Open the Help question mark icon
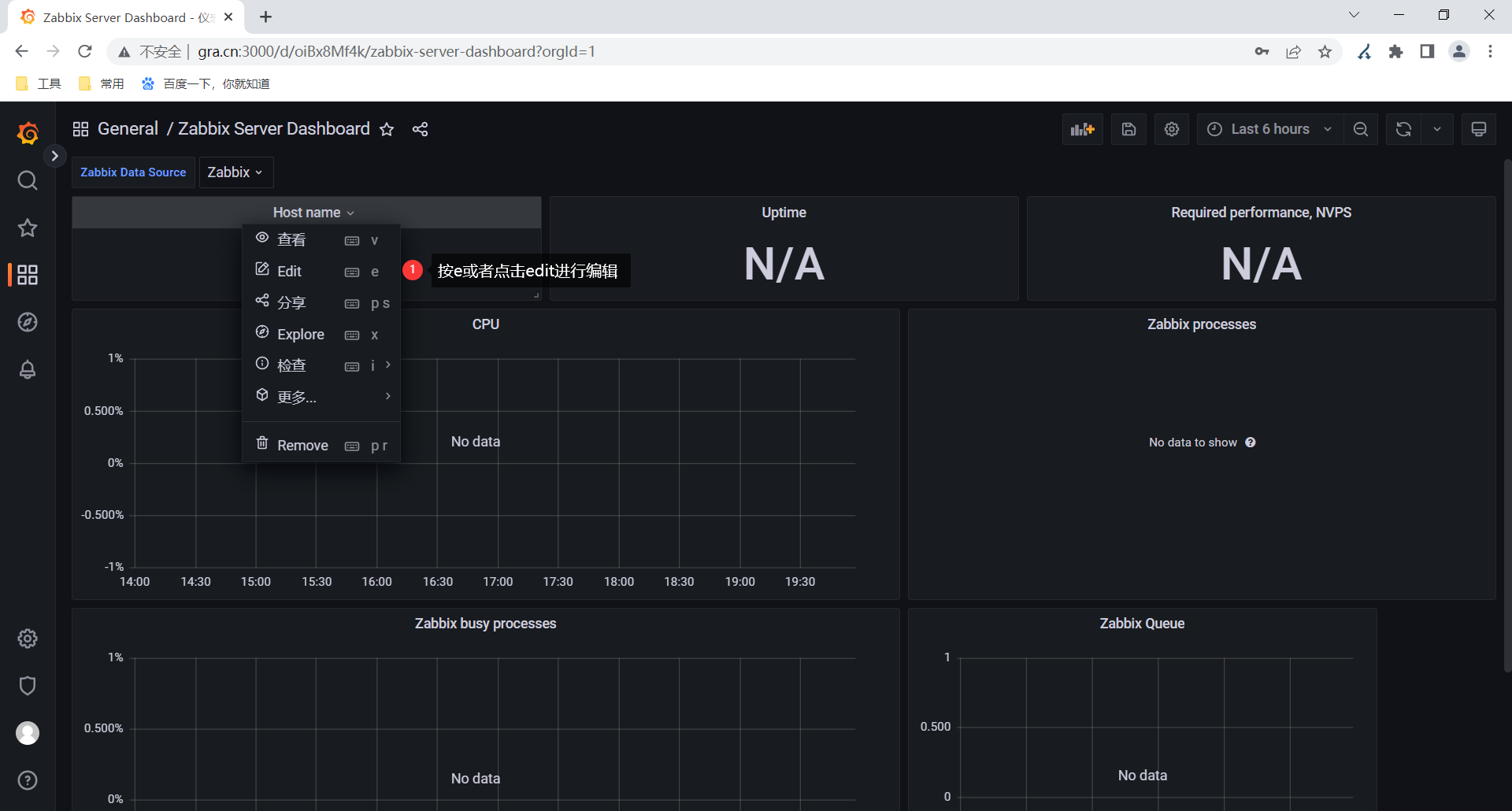 (28, 780)
